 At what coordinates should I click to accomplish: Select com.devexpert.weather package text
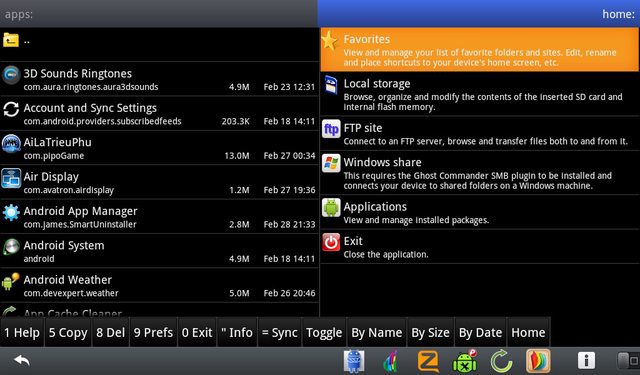(71, 293)
